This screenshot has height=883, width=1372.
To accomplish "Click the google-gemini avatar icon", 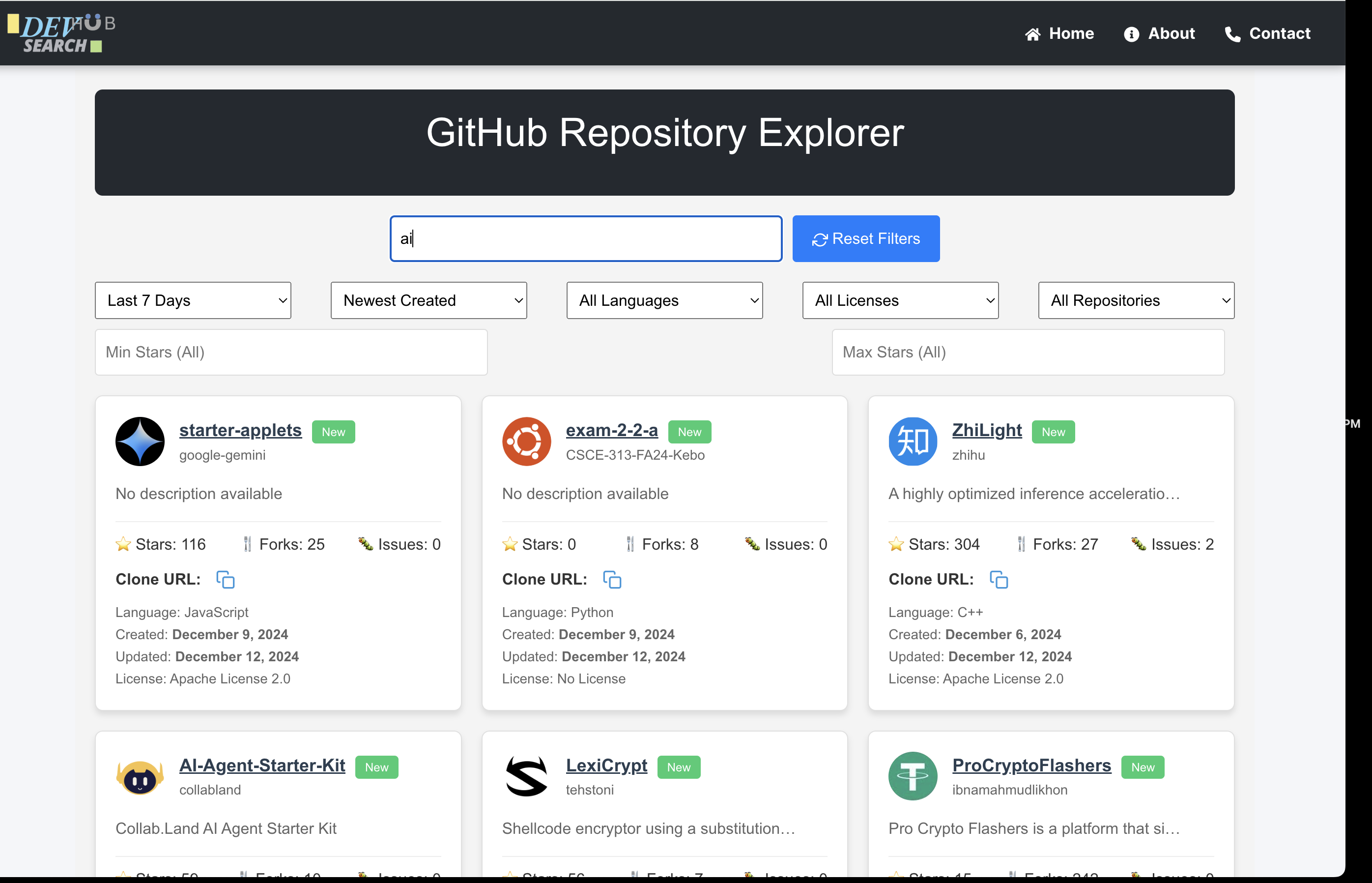I will point(140,441).
